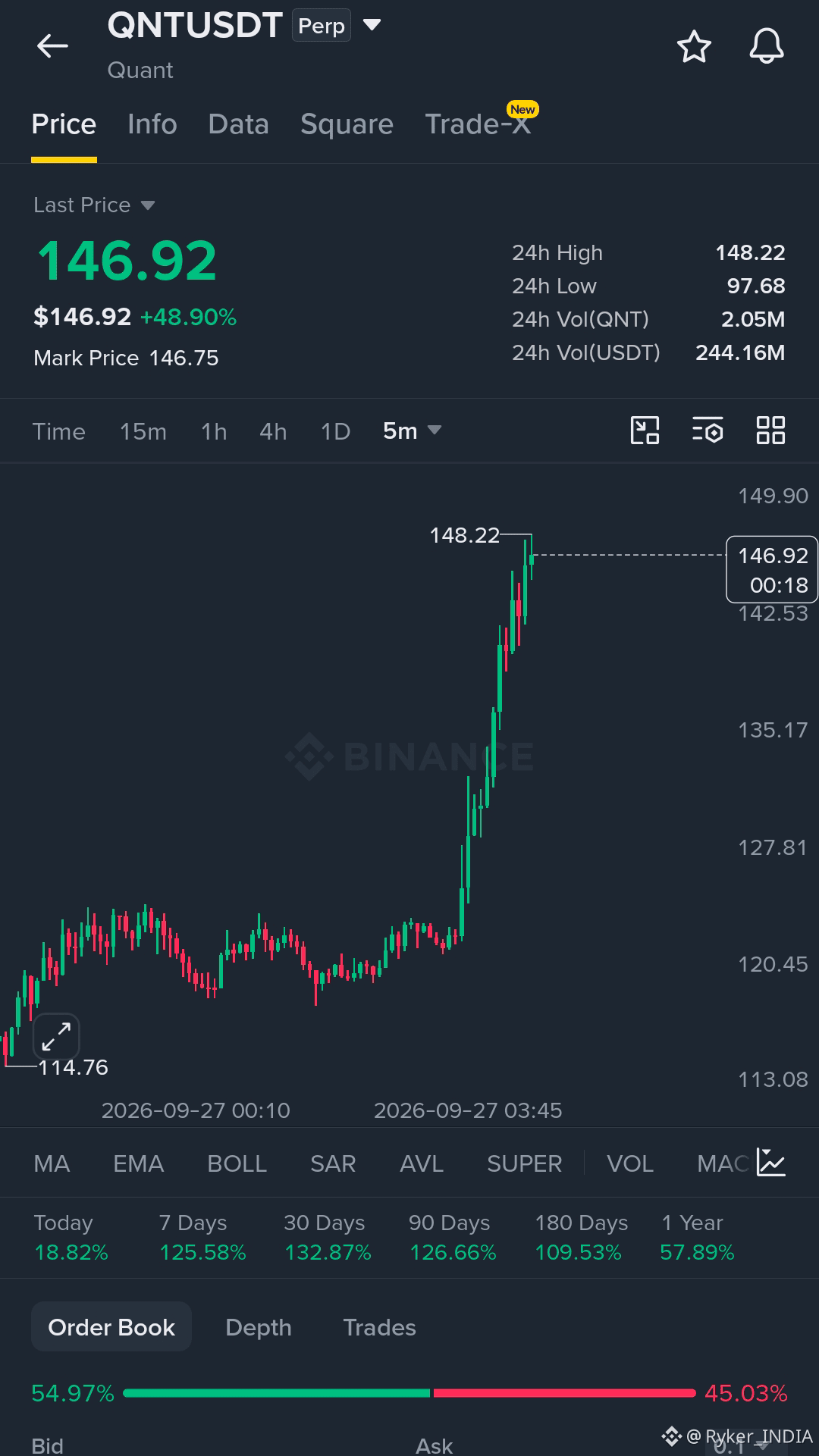Open the grid layout icon
Image resolution: width=819 pixels, height=1456 pixels.
tap(770, 431)
